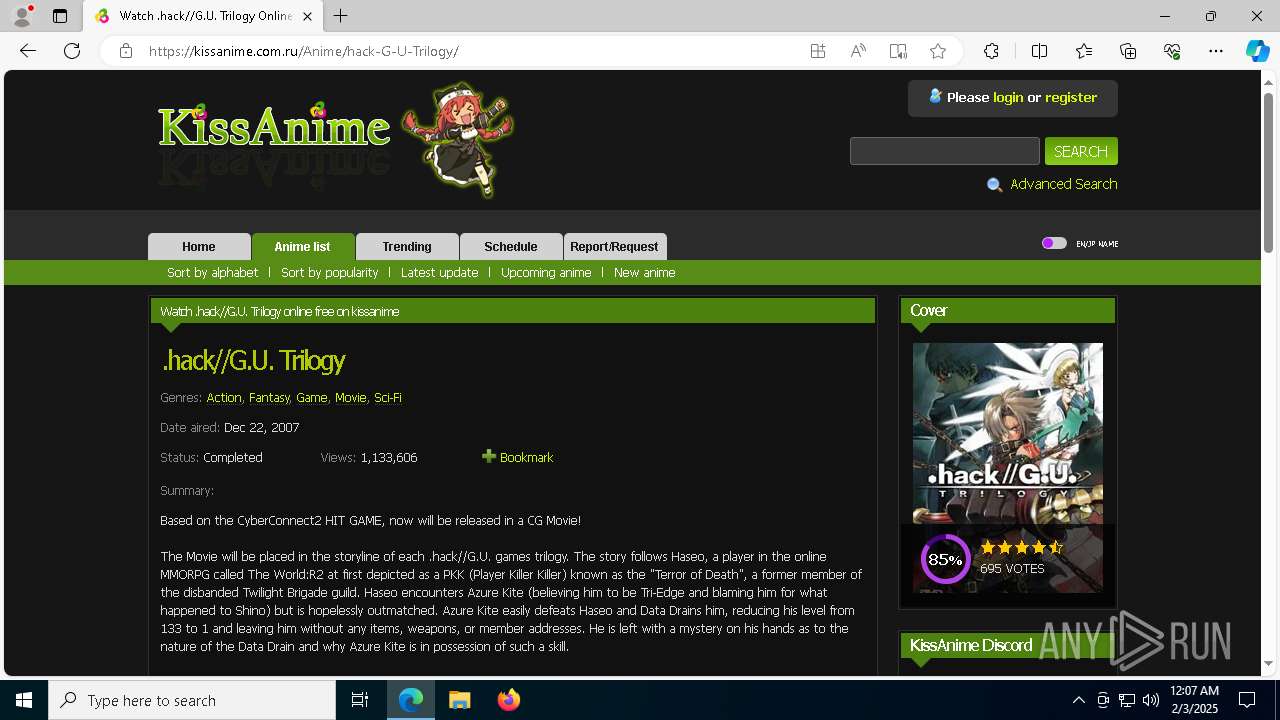Toggle the ENG/JP name switch
Image resolution: width=1280 pixels, height=720 pixels.
point(1054,243)
